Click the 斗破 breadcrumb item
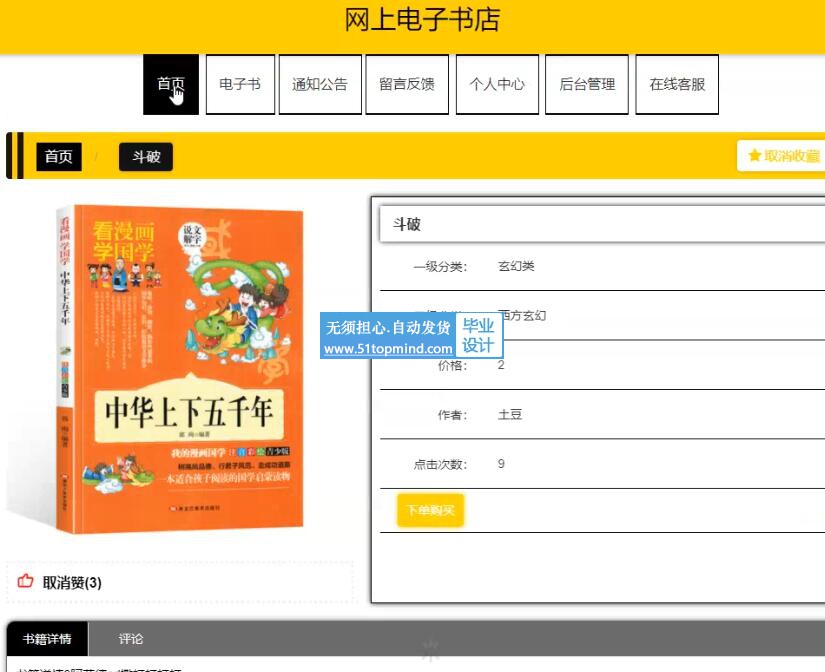825x672 pixels. tap(146, 156)
